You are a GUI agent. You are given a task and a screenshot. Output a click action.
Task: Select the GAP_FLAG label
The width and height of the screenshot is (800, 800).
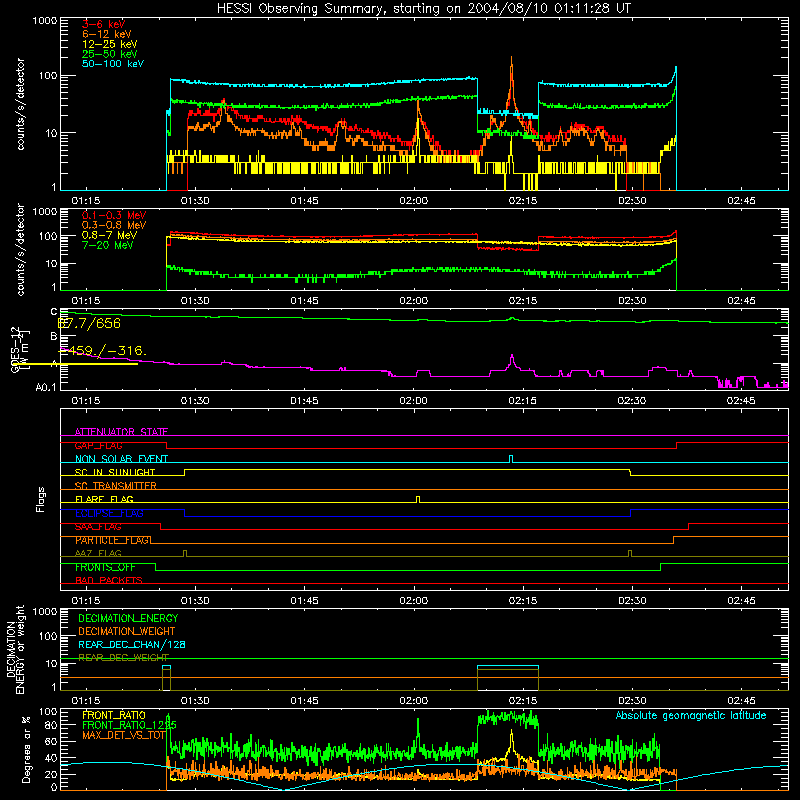98,445
